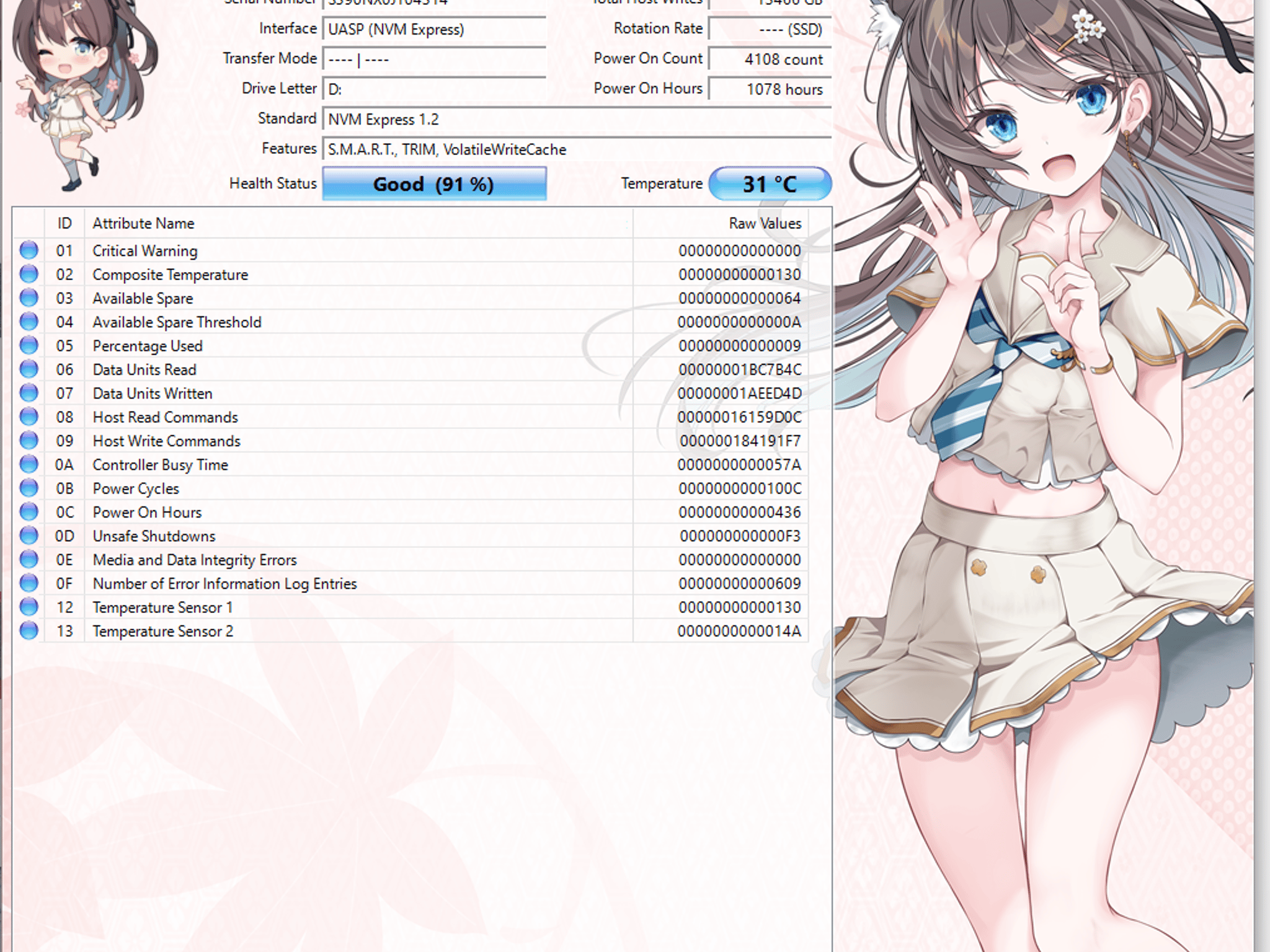
Task: Click raw value 00000000000F3
Action: tap(740, 536)
